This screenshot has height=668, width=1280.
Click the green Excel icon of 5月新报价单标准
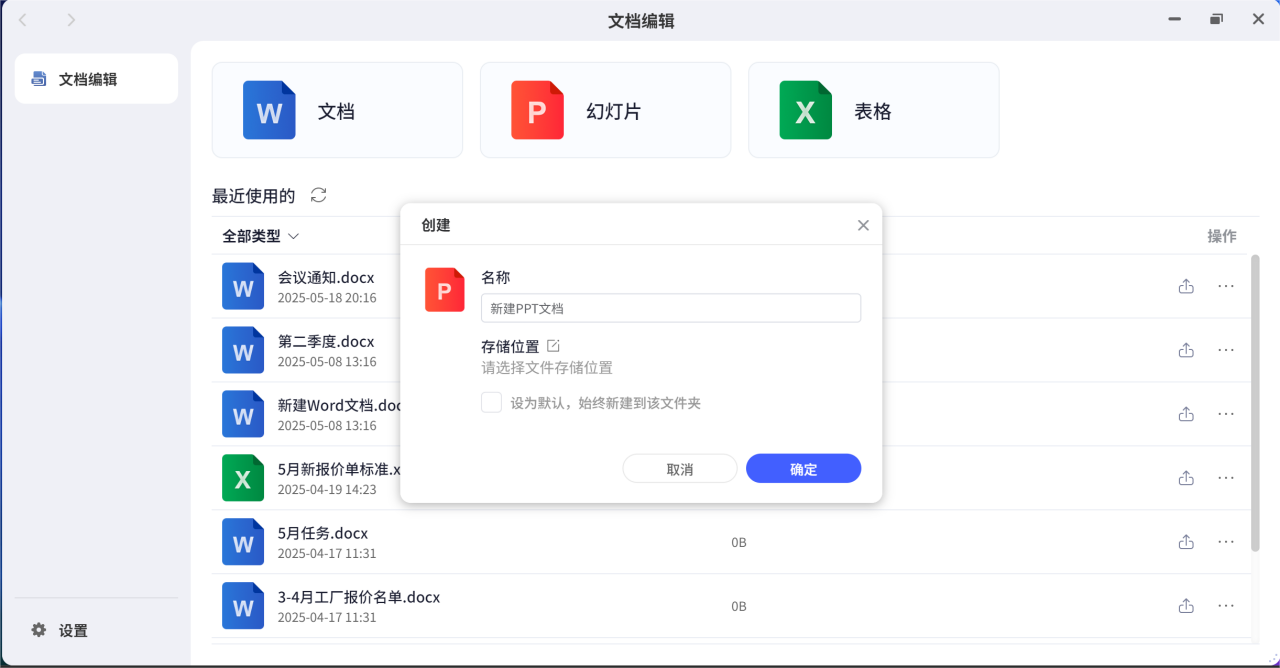pyautogui.click(x=243, y=479)
